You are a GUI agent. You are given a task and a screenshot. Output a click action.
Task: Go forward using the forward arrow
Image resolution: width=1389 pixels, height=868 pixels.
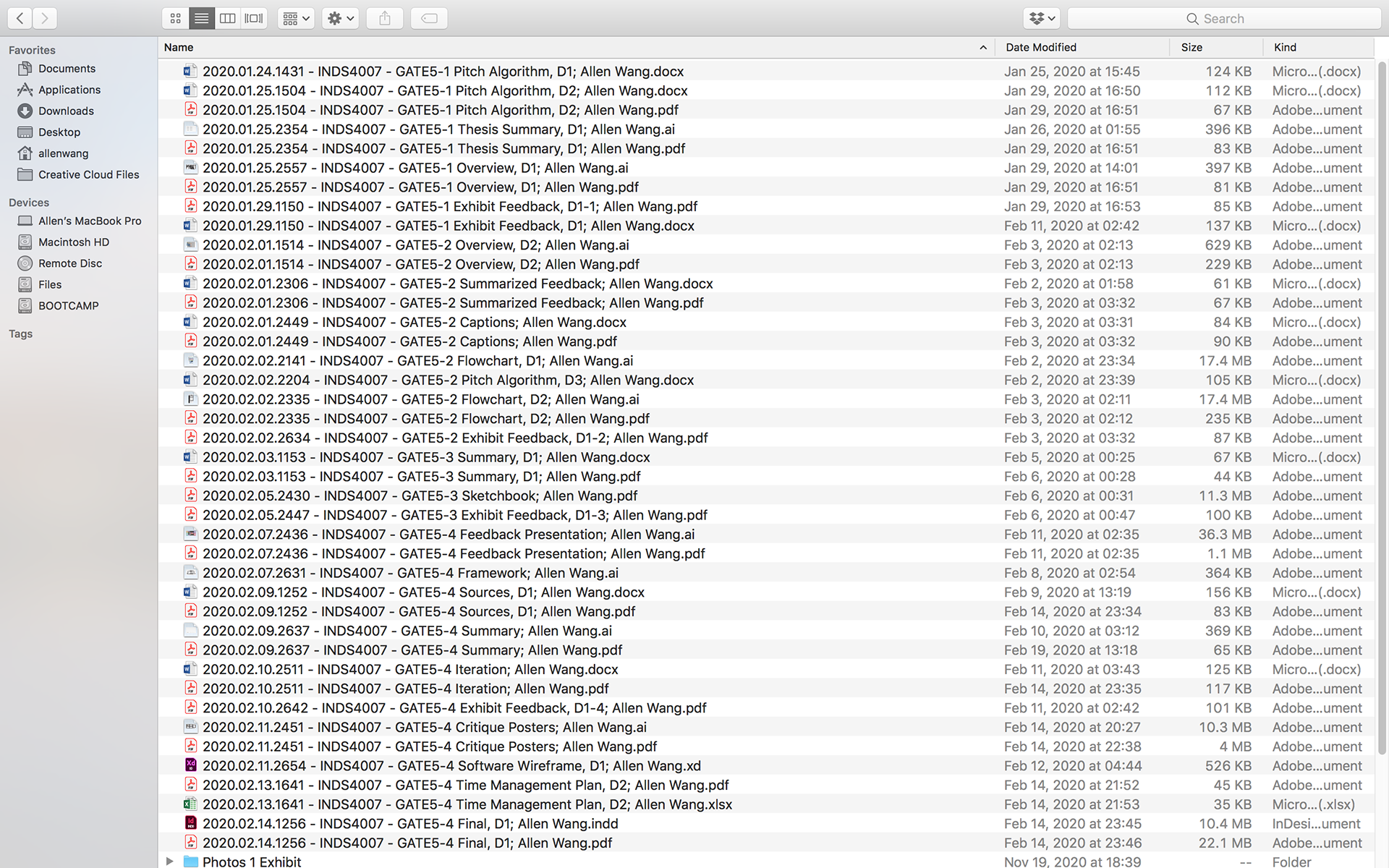(x=45, y=18)
